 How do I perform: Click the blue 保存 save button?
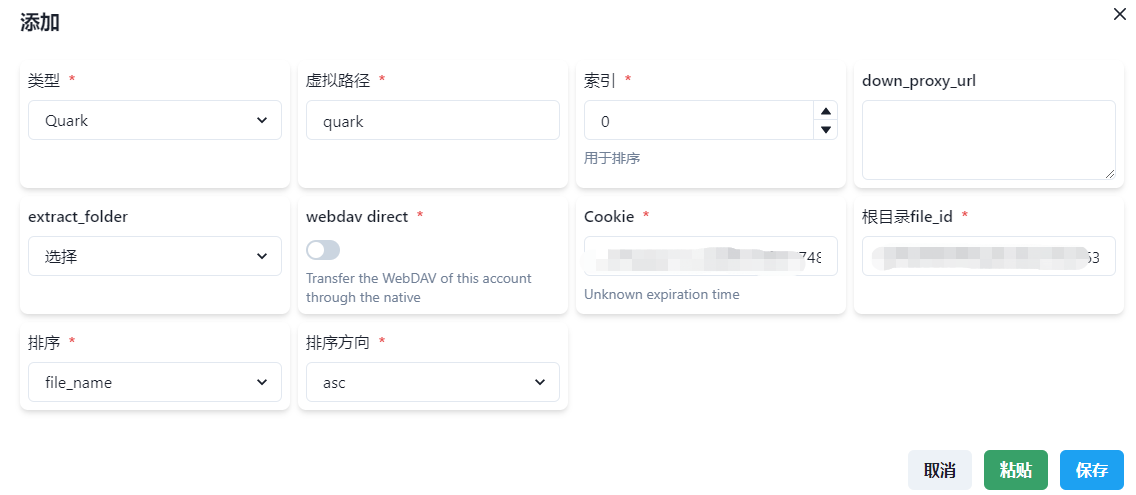tap(1091, 470)
